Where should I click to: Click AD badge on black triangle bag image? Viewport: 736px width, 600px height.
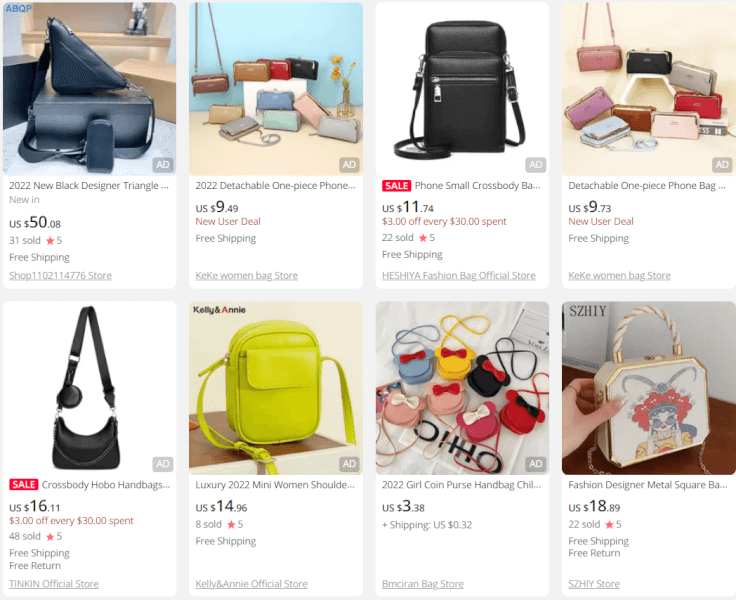pyautogui.click(x=163, y=165)
